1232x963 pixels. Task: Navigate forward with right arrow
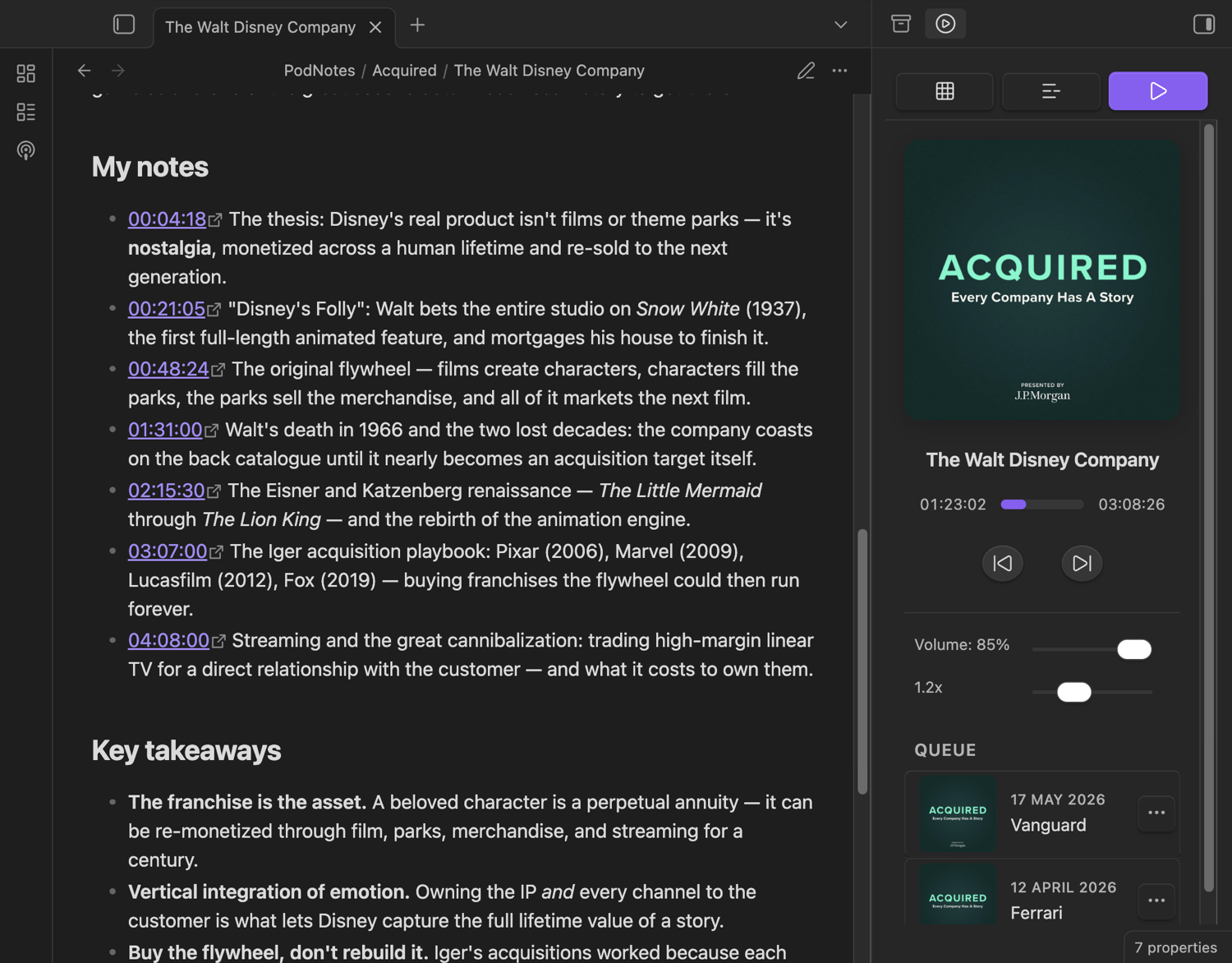click(x=118, y=71)
